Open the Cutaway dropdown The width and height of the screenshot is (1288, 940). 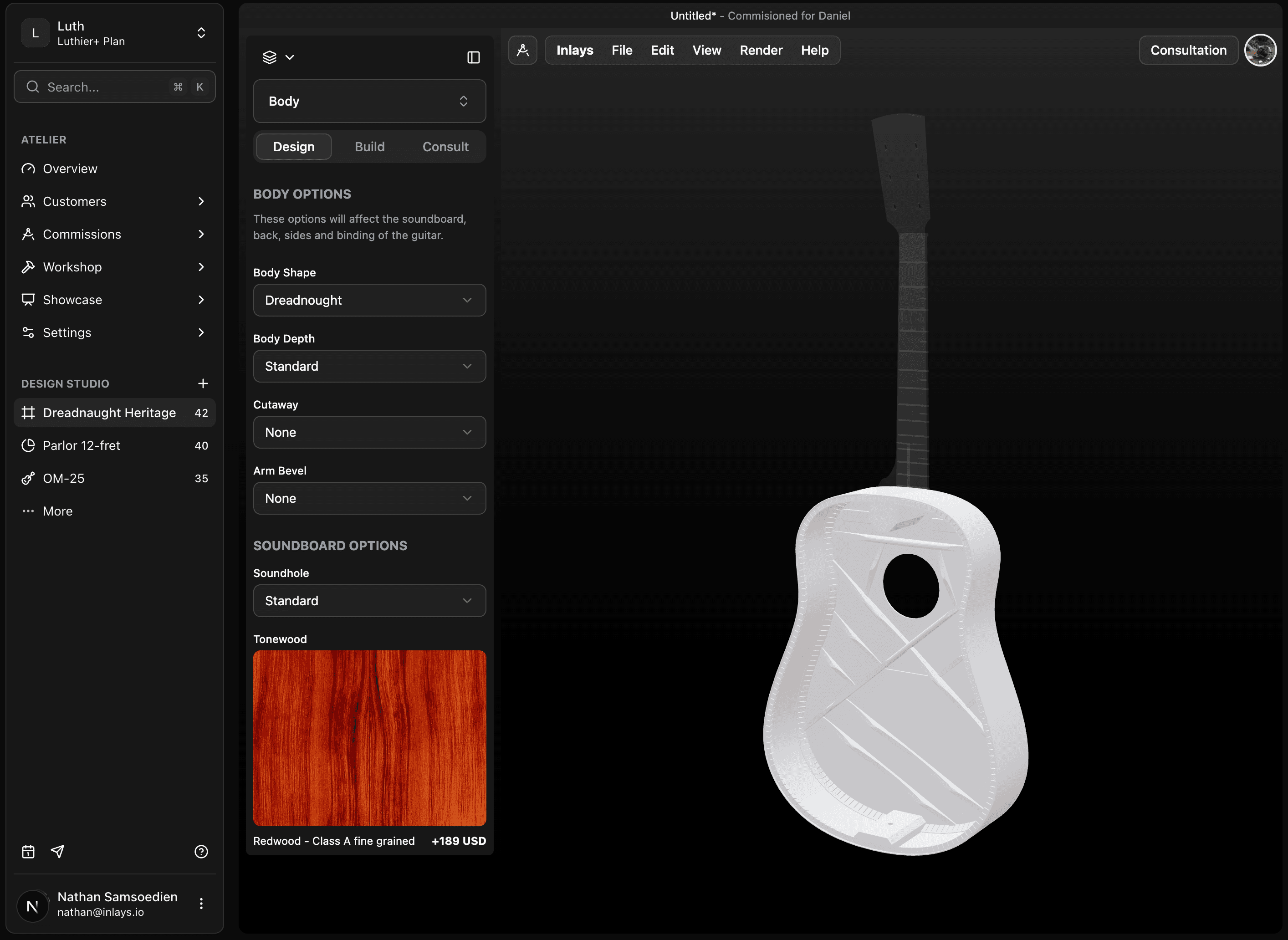[369, 432]
